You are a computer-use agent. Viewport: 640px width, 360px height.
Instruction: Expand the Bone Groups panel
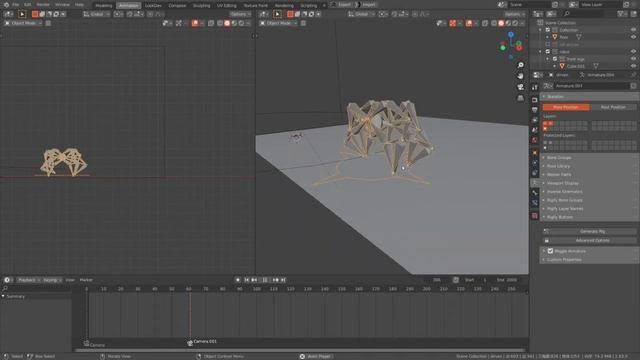click(x=559, y=158)
